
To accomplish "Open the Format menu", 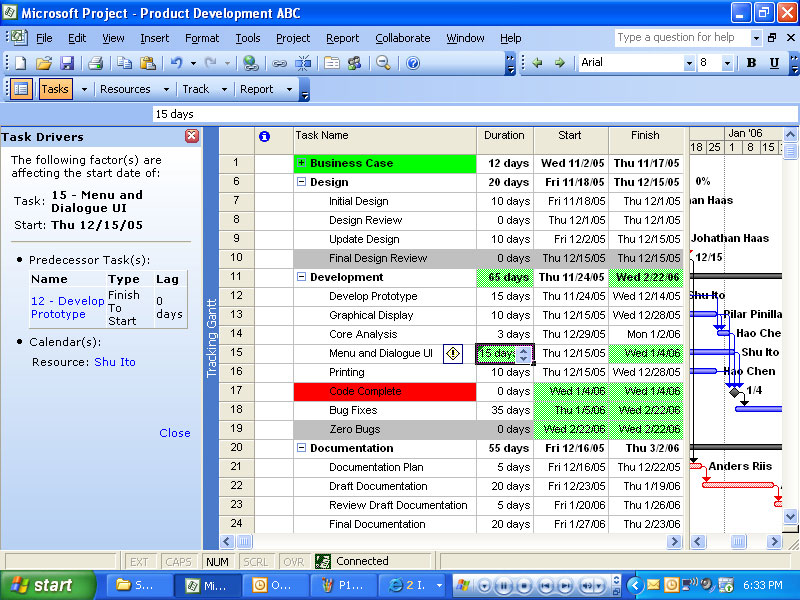I will coord(202,38).
